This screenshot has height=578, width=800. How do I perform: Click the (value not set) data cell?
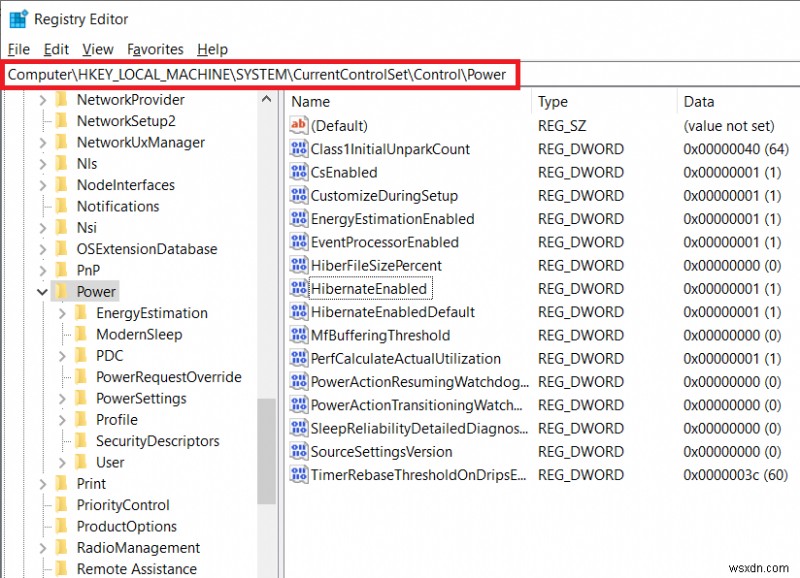[729, 125]
